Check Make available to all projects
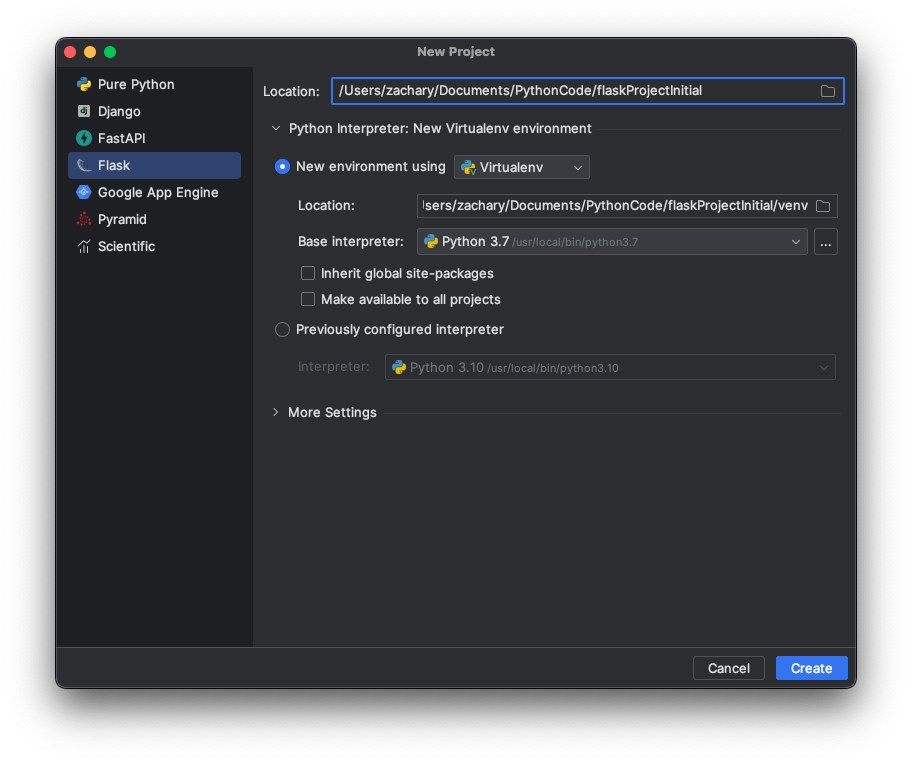The image size is (912, 762). (x=308, y=299)
